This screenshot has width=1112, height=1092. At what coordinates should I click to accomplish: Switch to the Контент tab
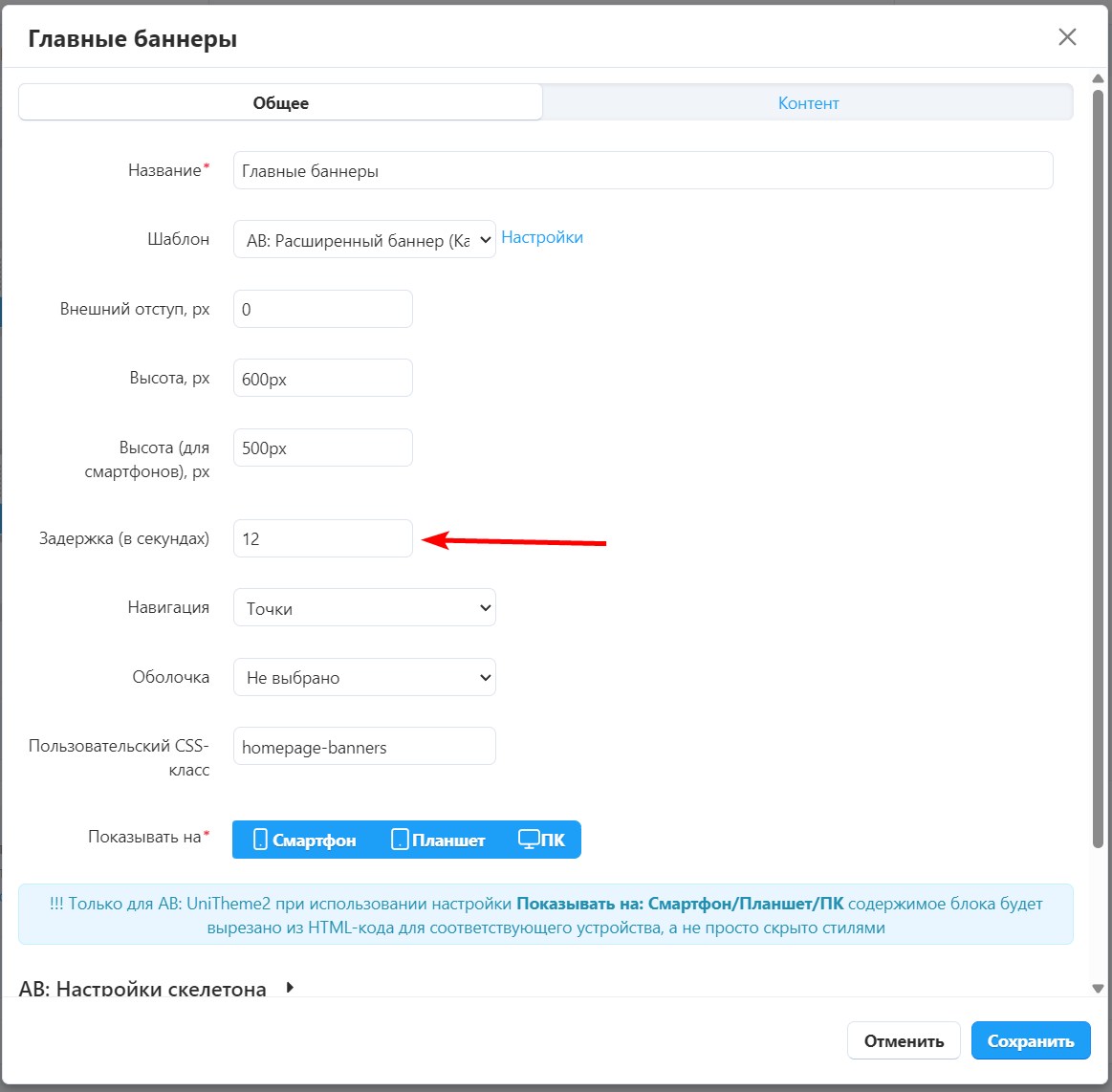808,103
